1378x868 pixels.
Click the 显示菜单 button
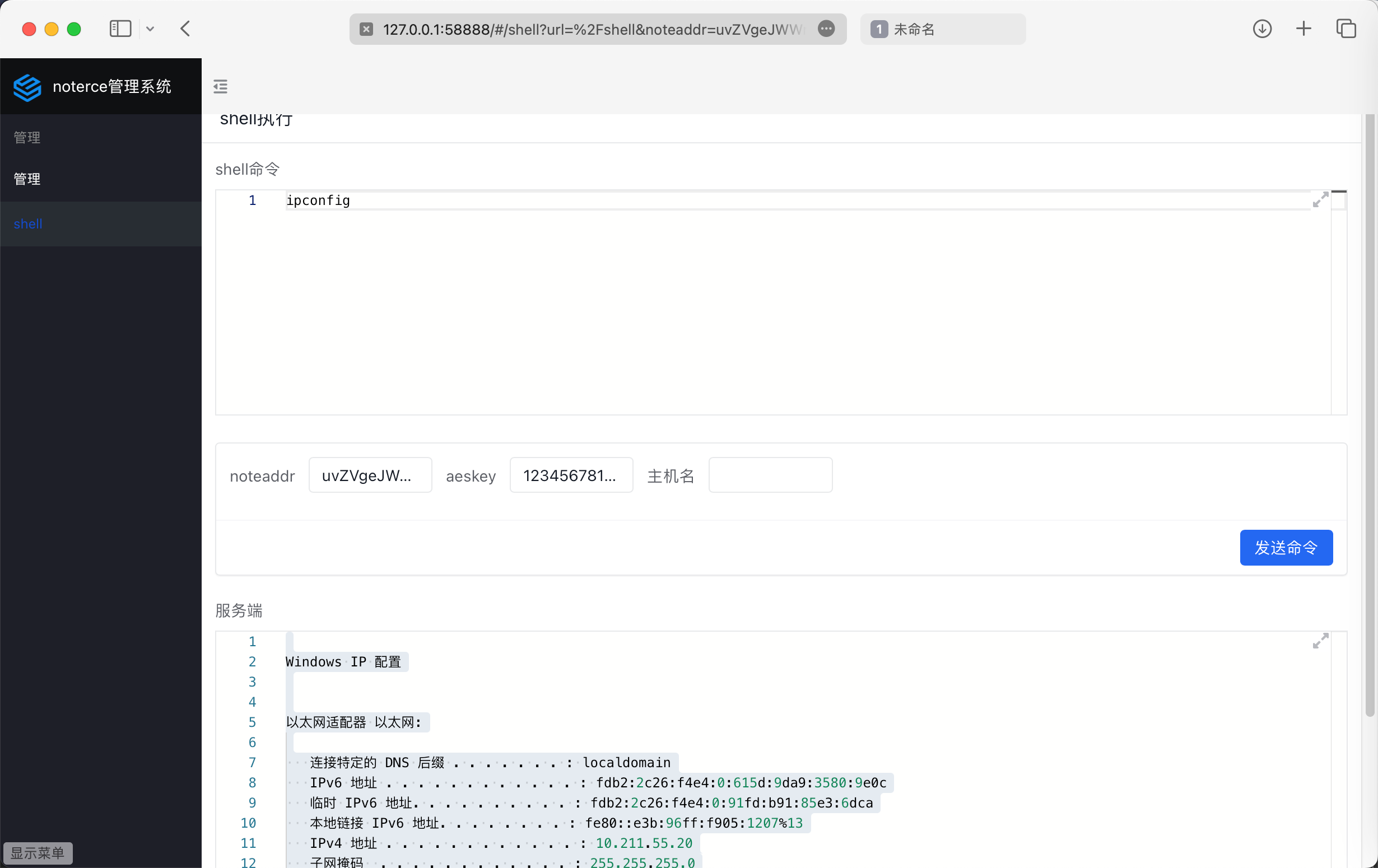coord(38,852)
